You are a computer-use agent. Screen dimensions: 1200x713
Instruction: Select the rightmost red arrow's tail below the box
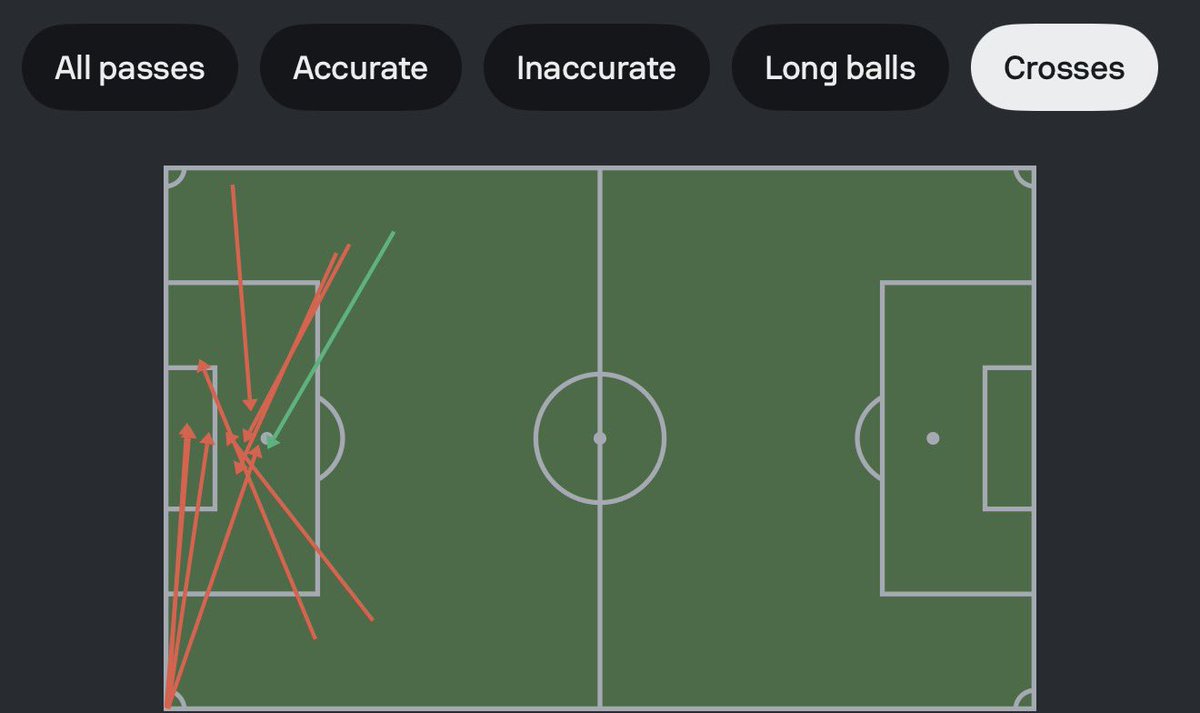370,618
